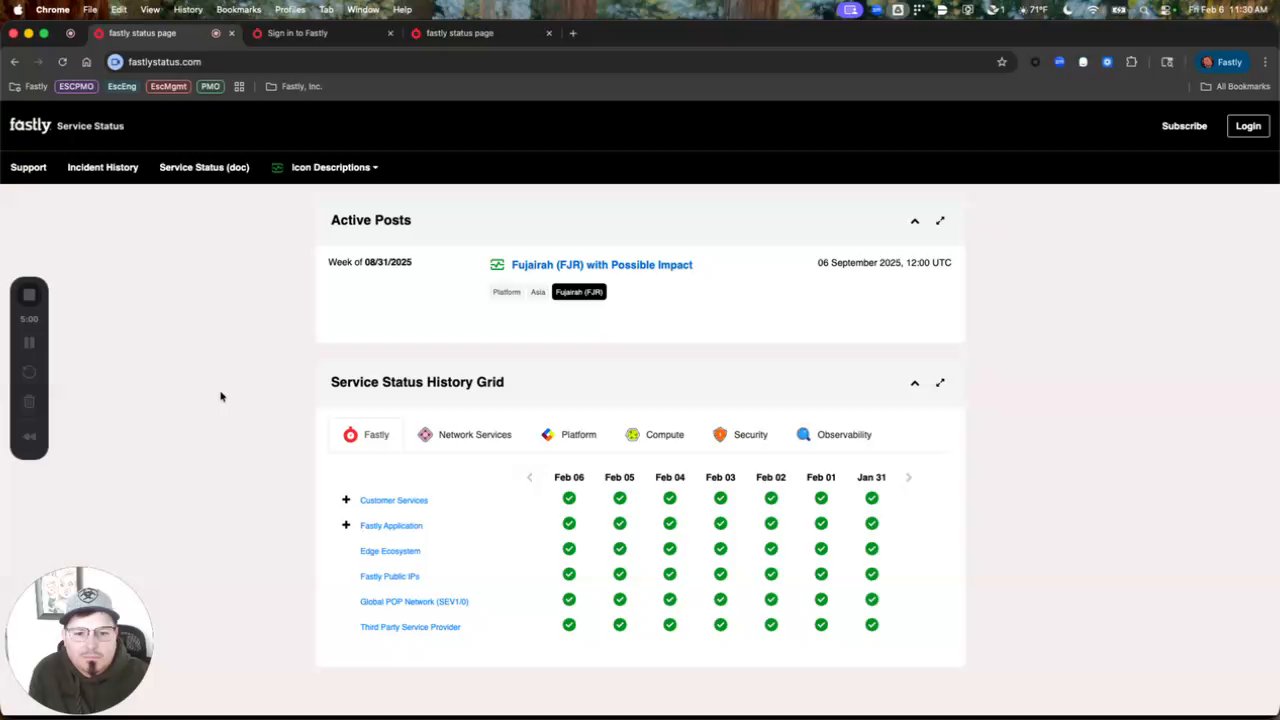The height and width of the screenshot is (720, 1280).
Task: Go to older dates with right arrow
Action: pos(908,477)
